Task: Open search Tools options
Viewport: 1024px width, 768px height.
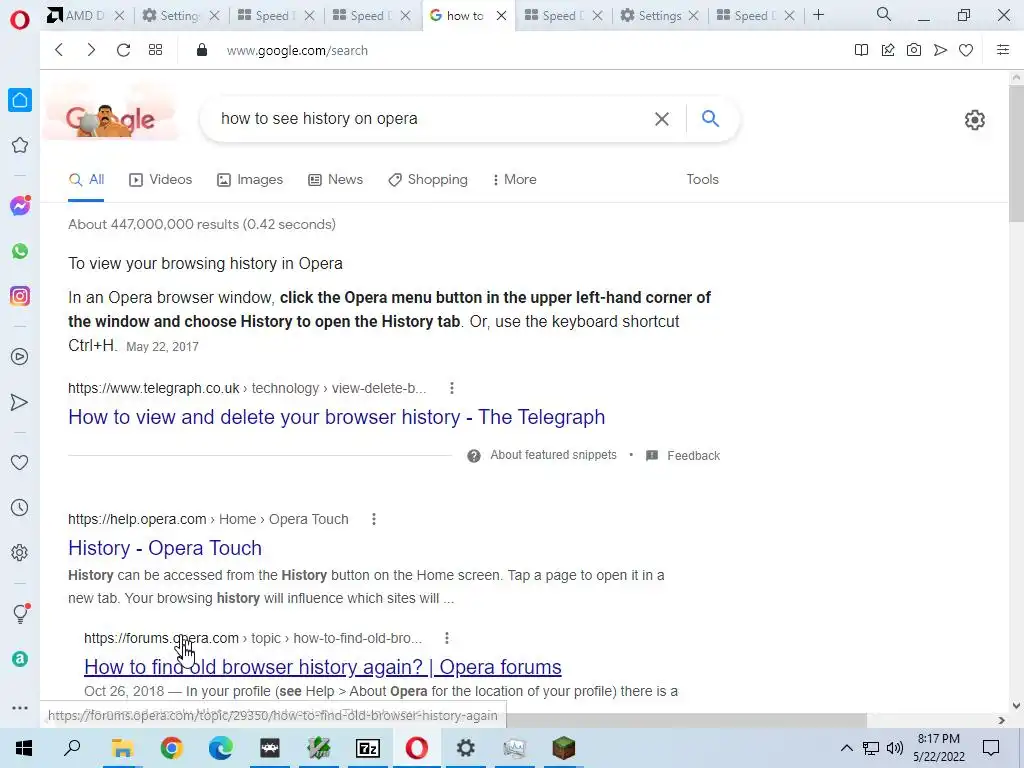Action: click(x=702, y=180)
